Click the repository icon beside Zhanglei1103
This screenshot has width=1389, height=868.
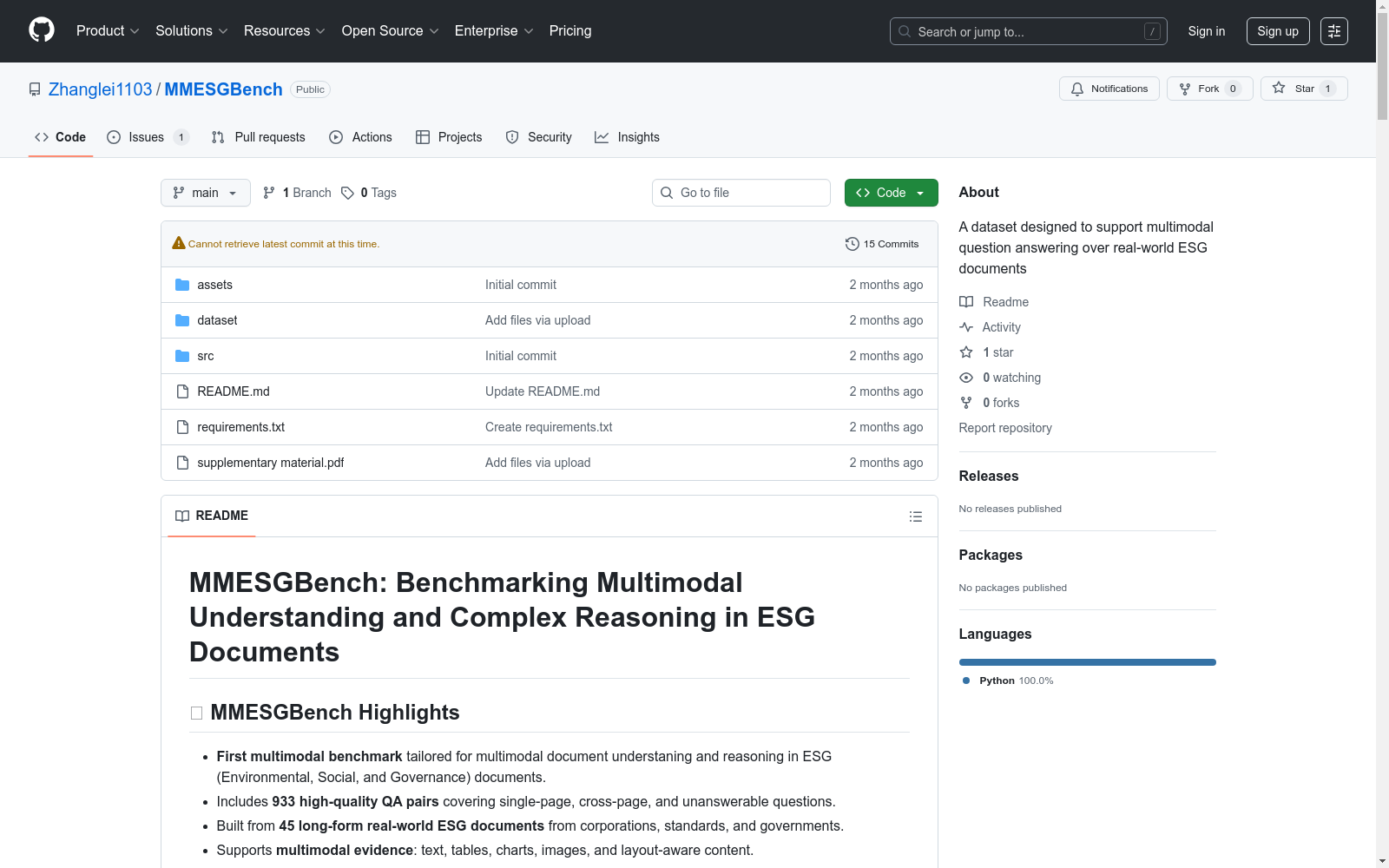point(35,89)
